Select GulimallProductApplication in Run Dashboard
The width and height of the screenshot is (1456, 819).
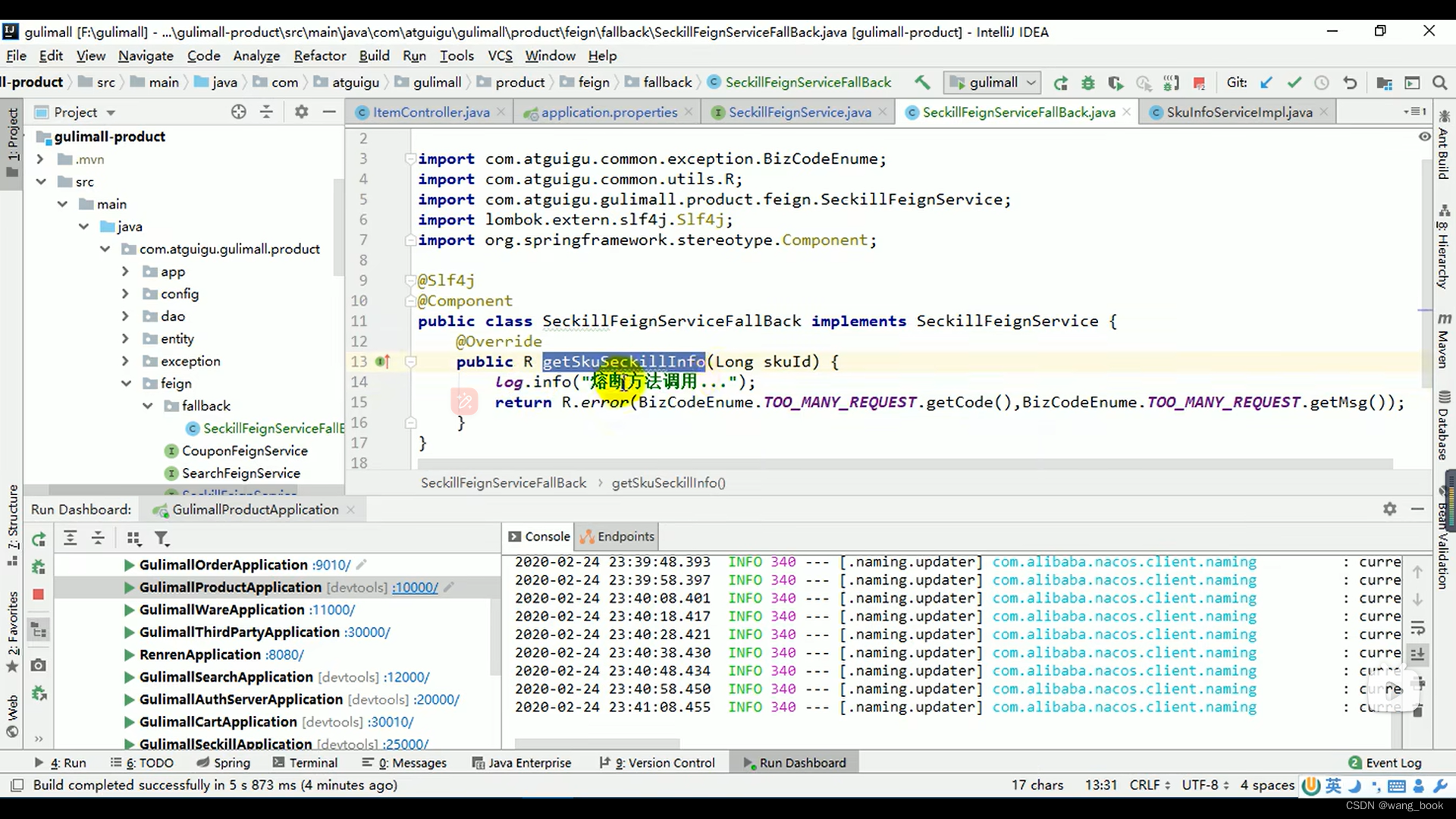pyautogui.click(x=229, y=587)
